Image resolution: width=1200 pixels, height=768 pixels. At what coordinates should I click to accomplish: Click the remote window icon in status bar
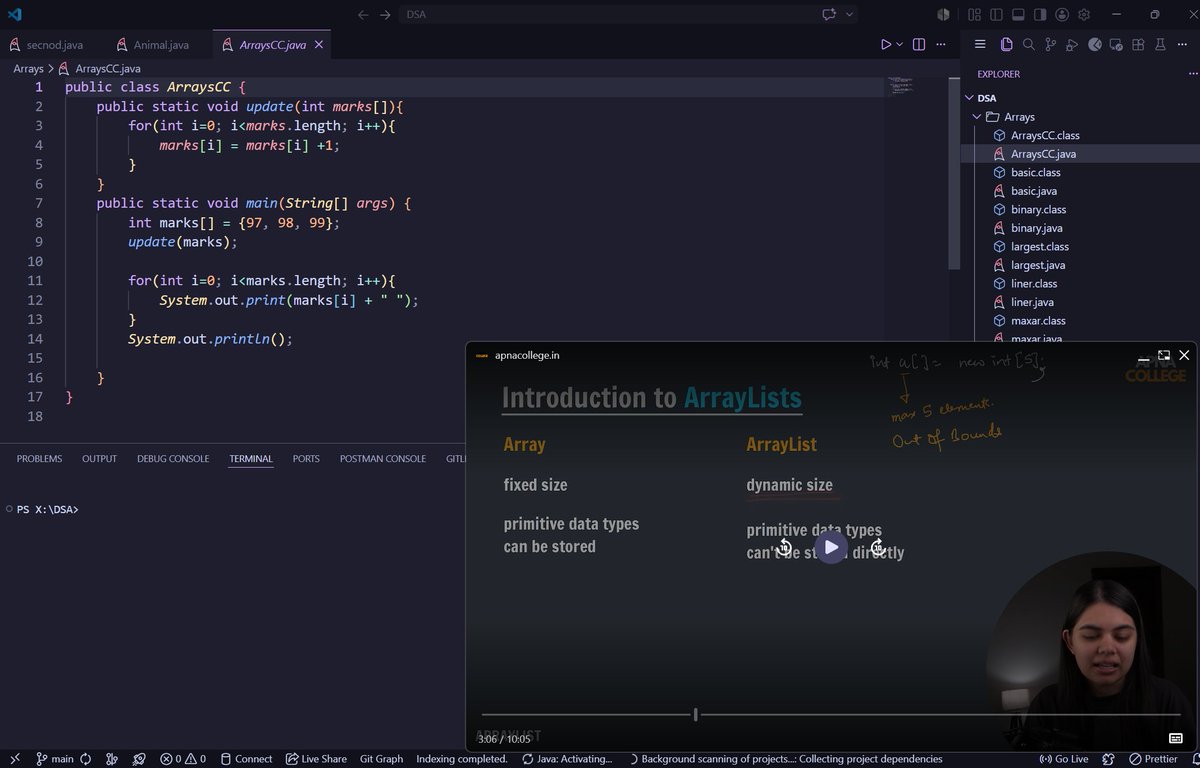[x=14, y=759]
